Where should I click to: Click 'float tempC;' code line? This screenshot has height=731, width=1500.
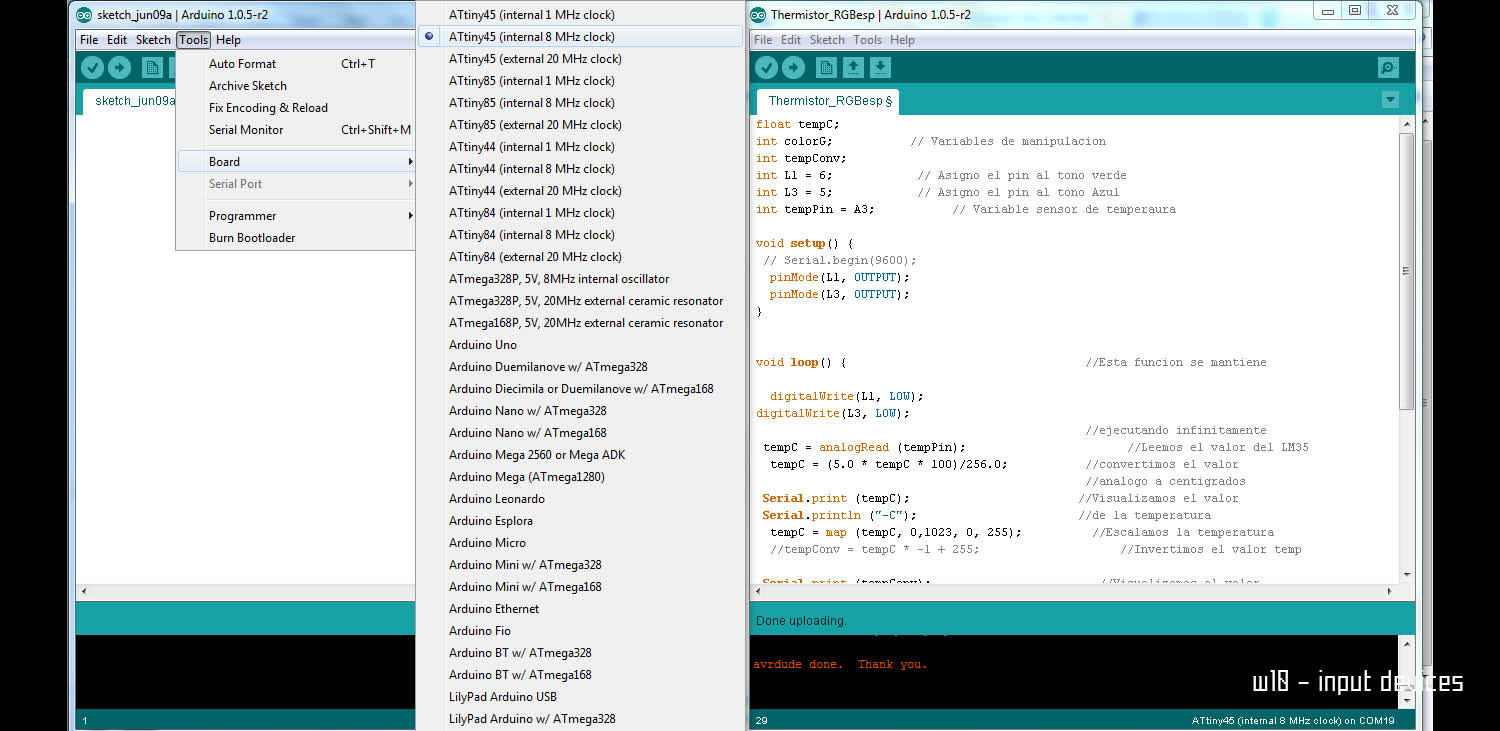(x=798, y=124)
